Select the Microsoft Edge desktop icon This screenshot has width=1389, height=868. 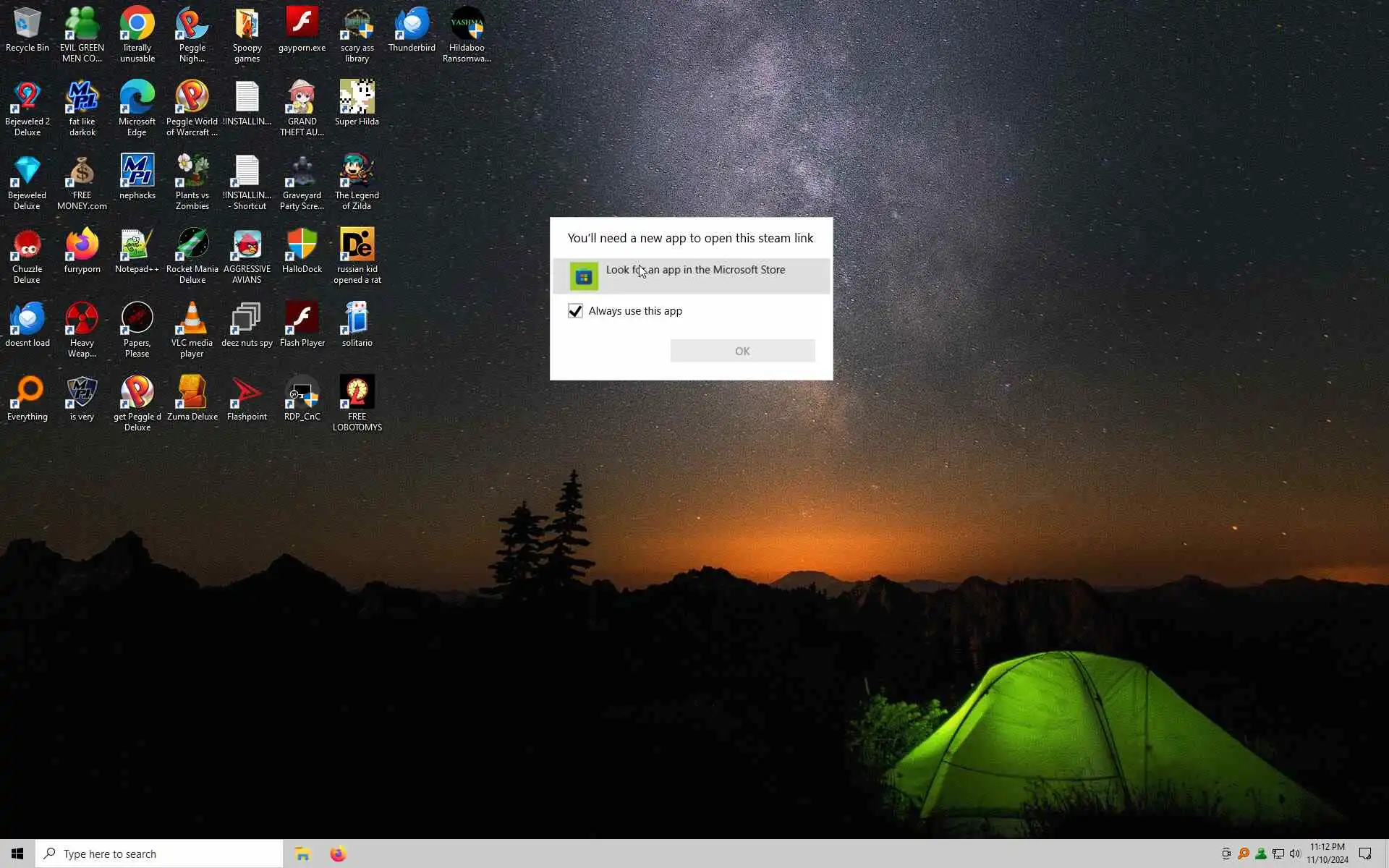coord(137,107)
